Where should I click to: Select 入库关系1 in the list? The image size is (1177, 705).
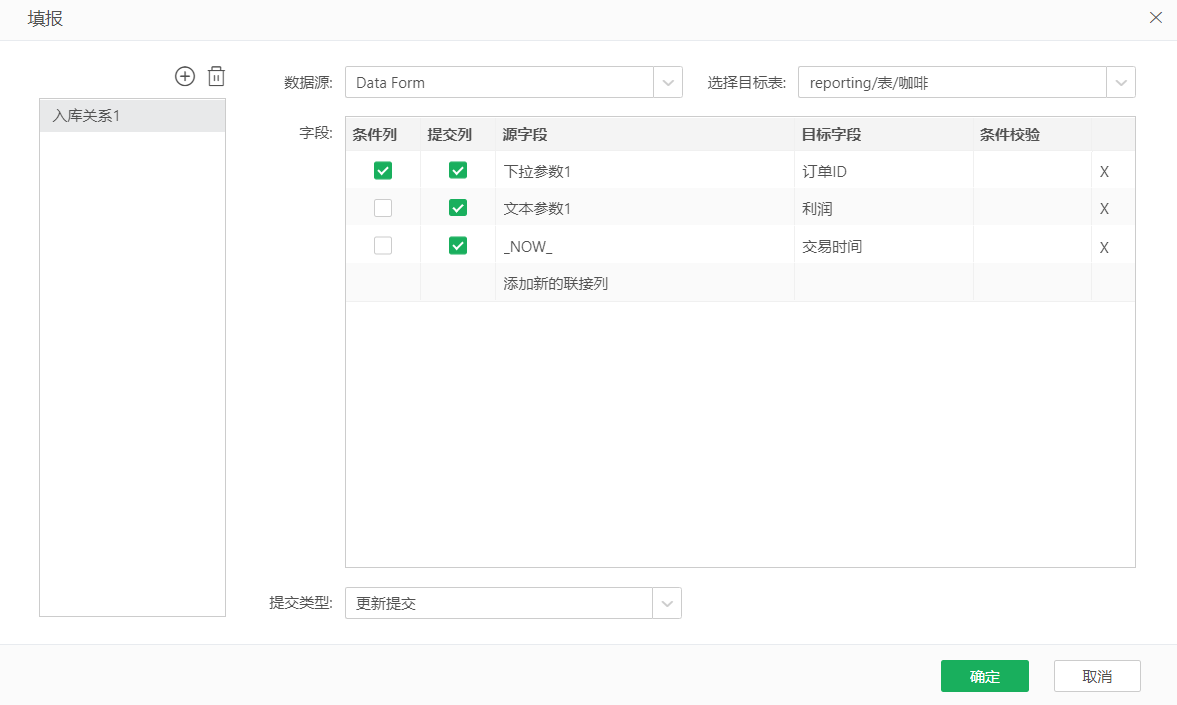tap(132, 116)
